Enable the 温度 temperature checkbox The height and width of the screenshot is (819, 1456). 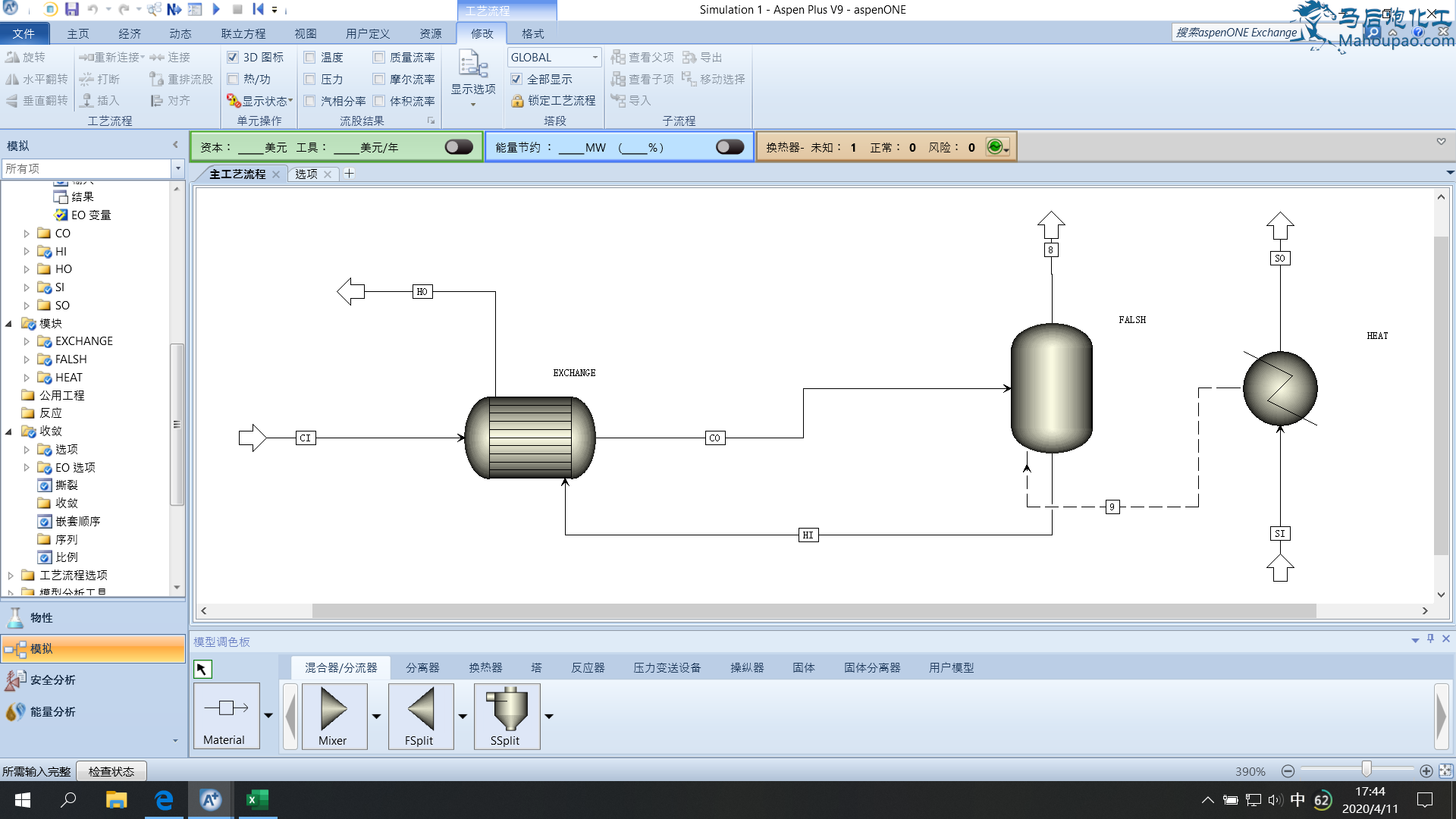[x=310, y=58]
